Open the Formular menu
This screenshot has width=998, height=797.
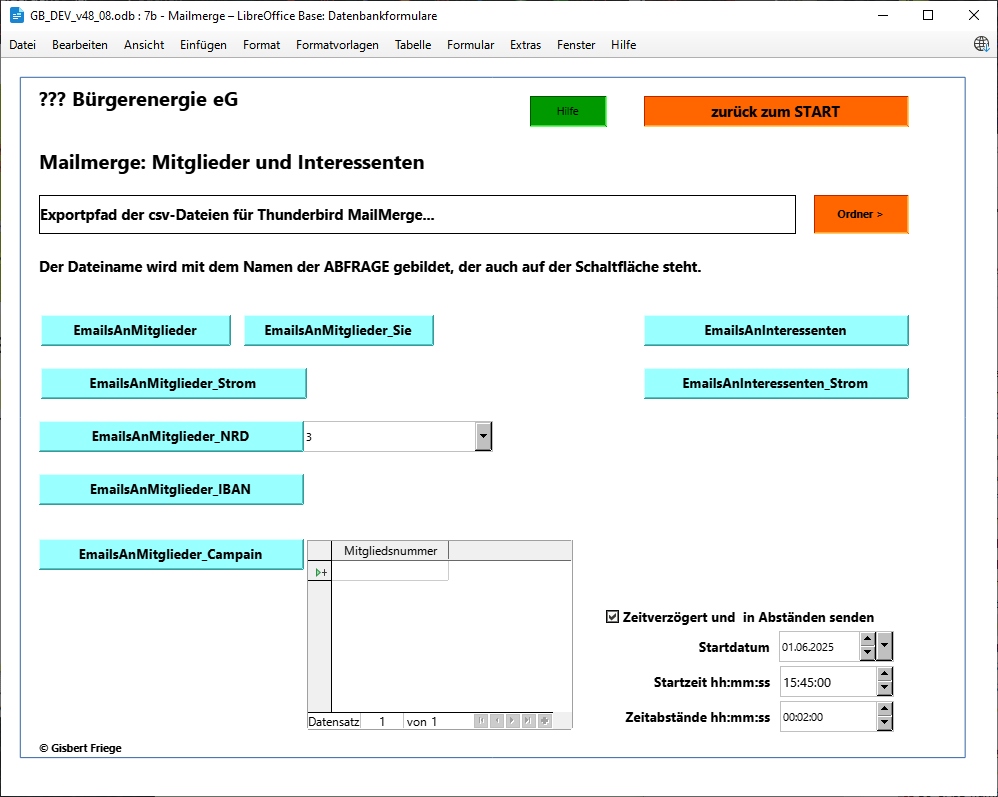(x=470, y=45)
